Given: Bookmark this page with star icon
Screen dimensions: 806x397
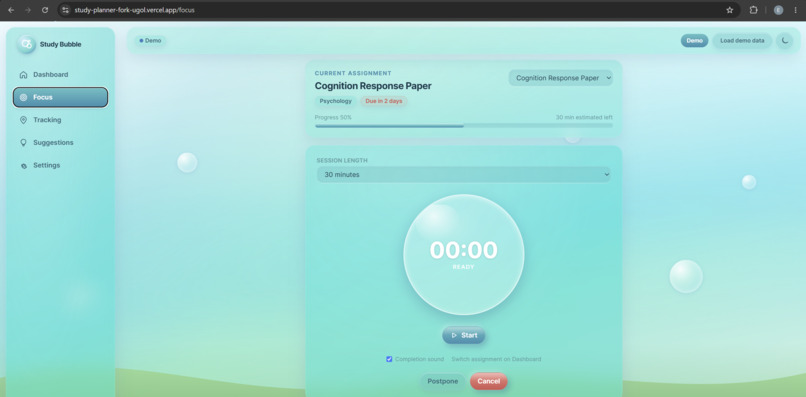Looking at the screenshot, I should [729, 10].
